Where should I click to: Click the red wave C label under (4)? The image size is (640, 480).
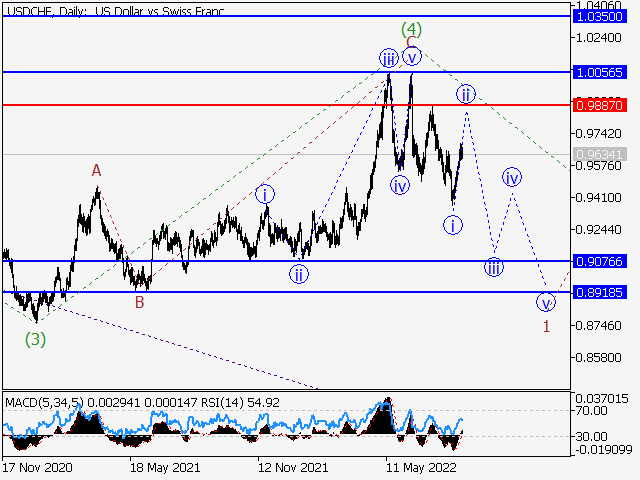(411, 42)
